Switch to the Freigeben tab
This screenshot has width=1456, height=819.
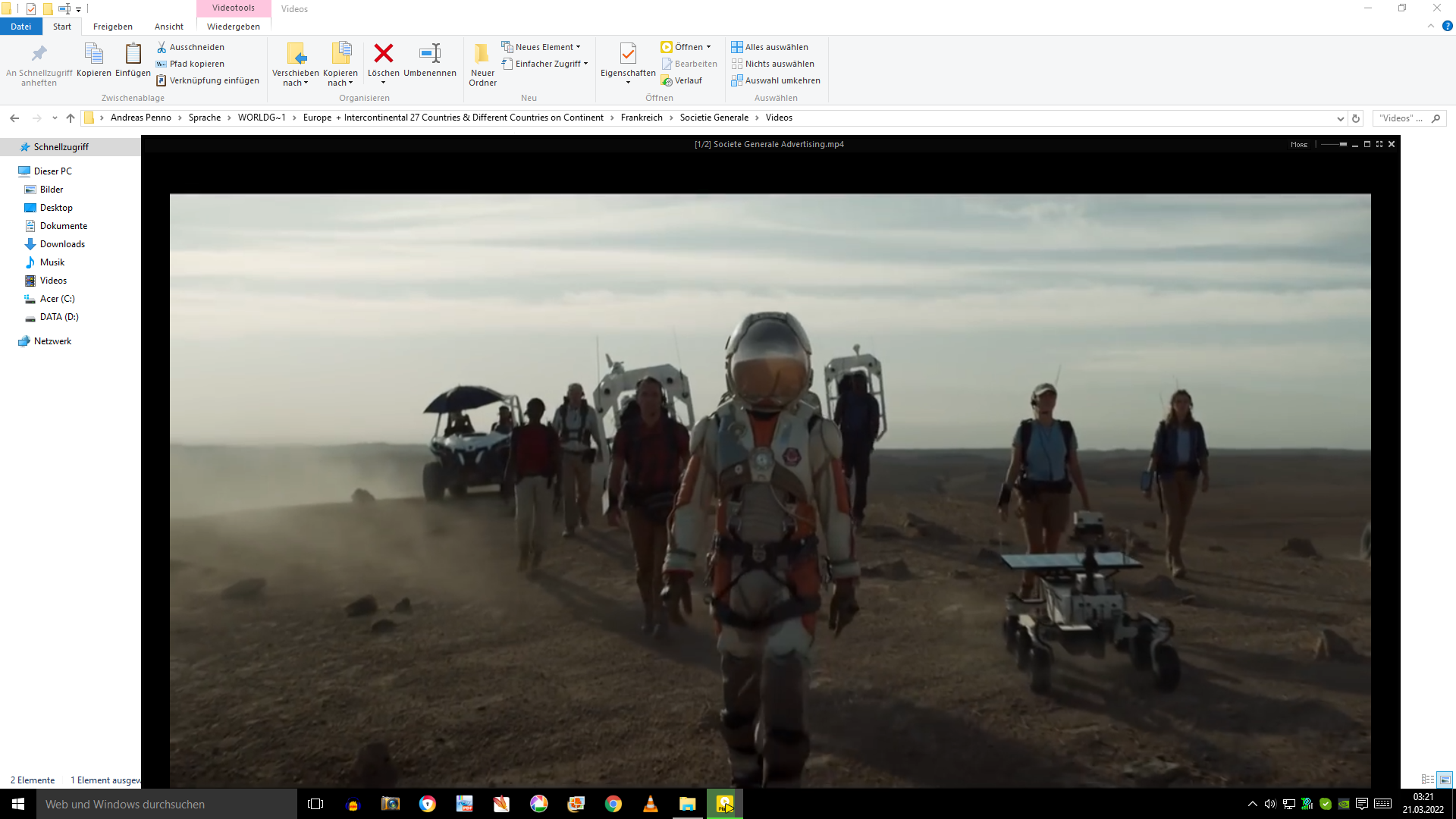113,27
